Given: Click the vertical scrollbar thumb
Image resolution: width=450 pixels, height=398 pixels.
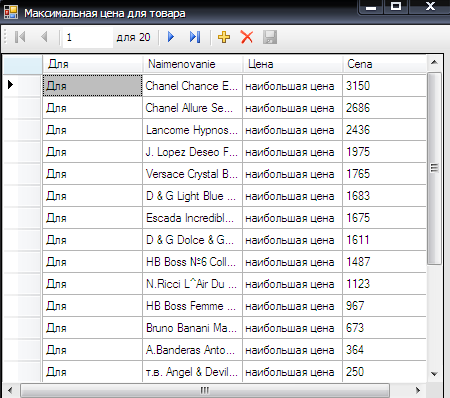Looking at the screenshot, I should click(434, 168).
